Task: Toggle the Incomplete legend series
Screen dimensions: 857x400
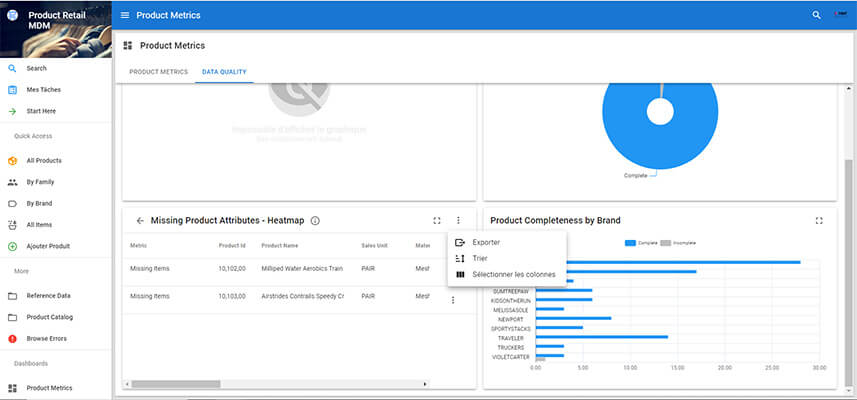Action: pos(678,243)
